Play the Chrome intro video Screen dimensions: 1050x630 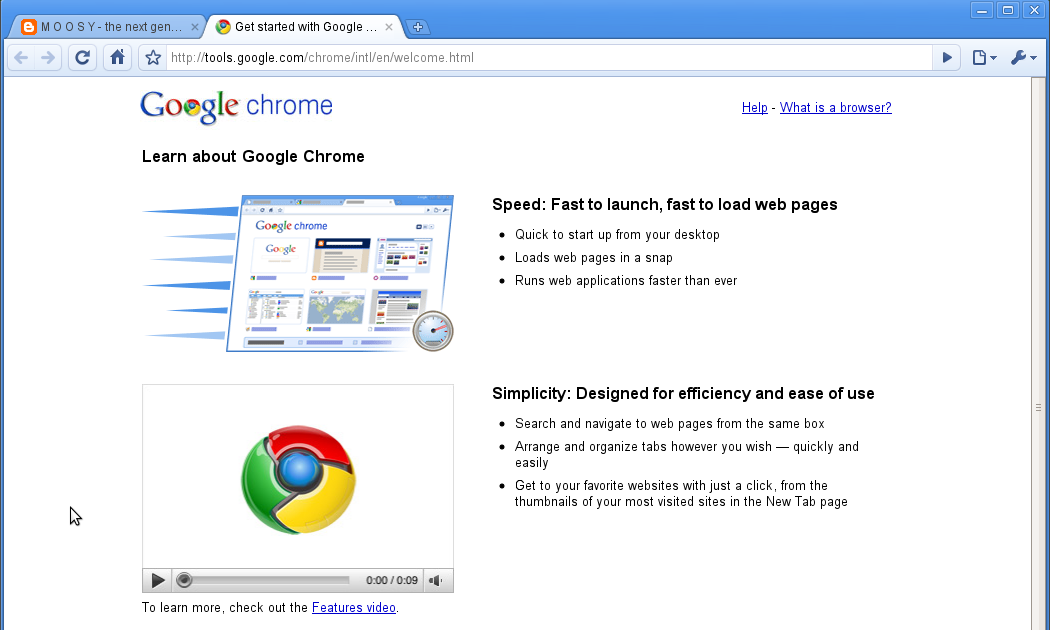(x=158, y=580)
